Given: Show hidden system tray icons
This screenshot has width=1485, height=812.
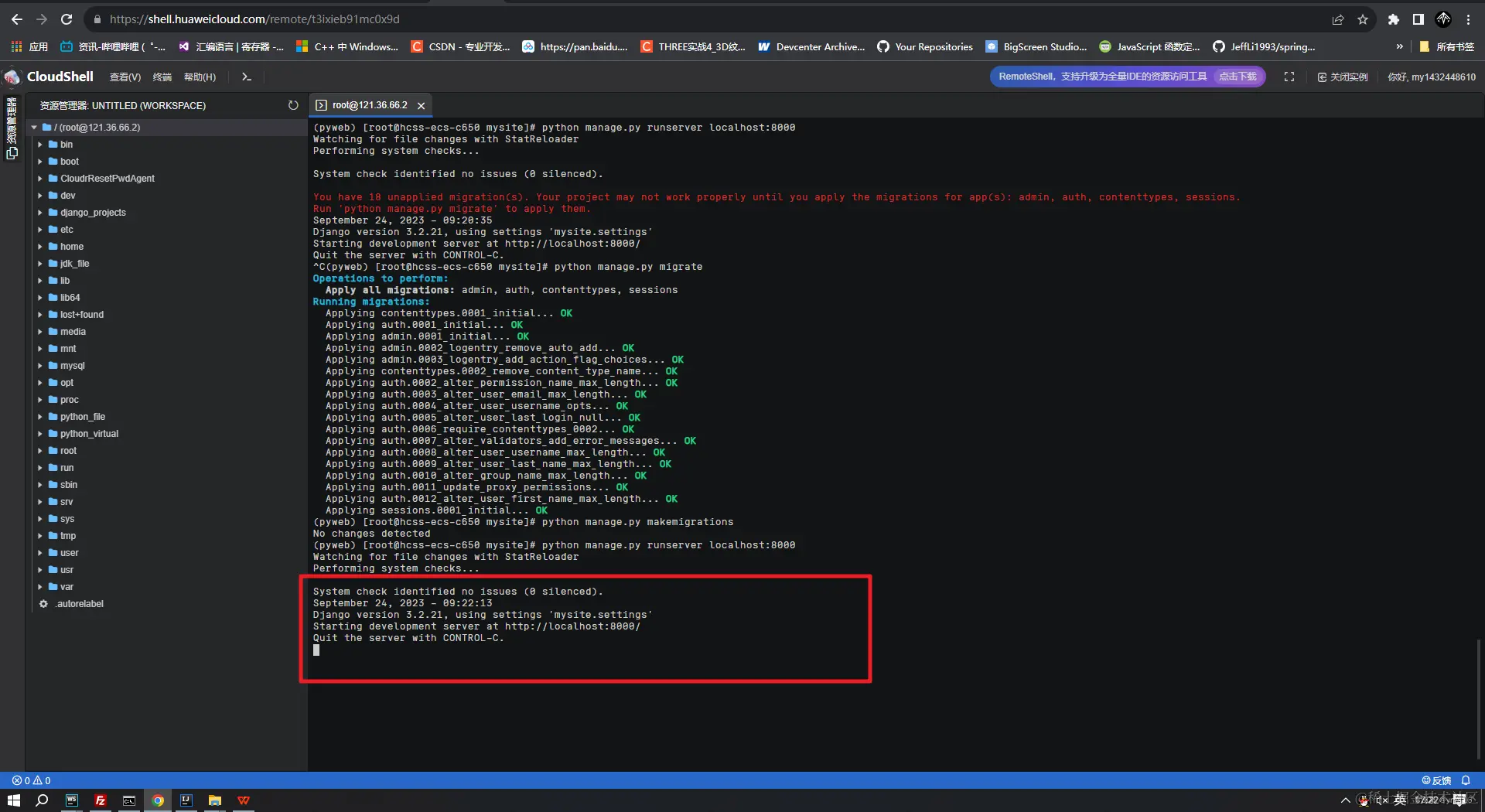Looking at the screenshot, I should tap(1346, 800).
